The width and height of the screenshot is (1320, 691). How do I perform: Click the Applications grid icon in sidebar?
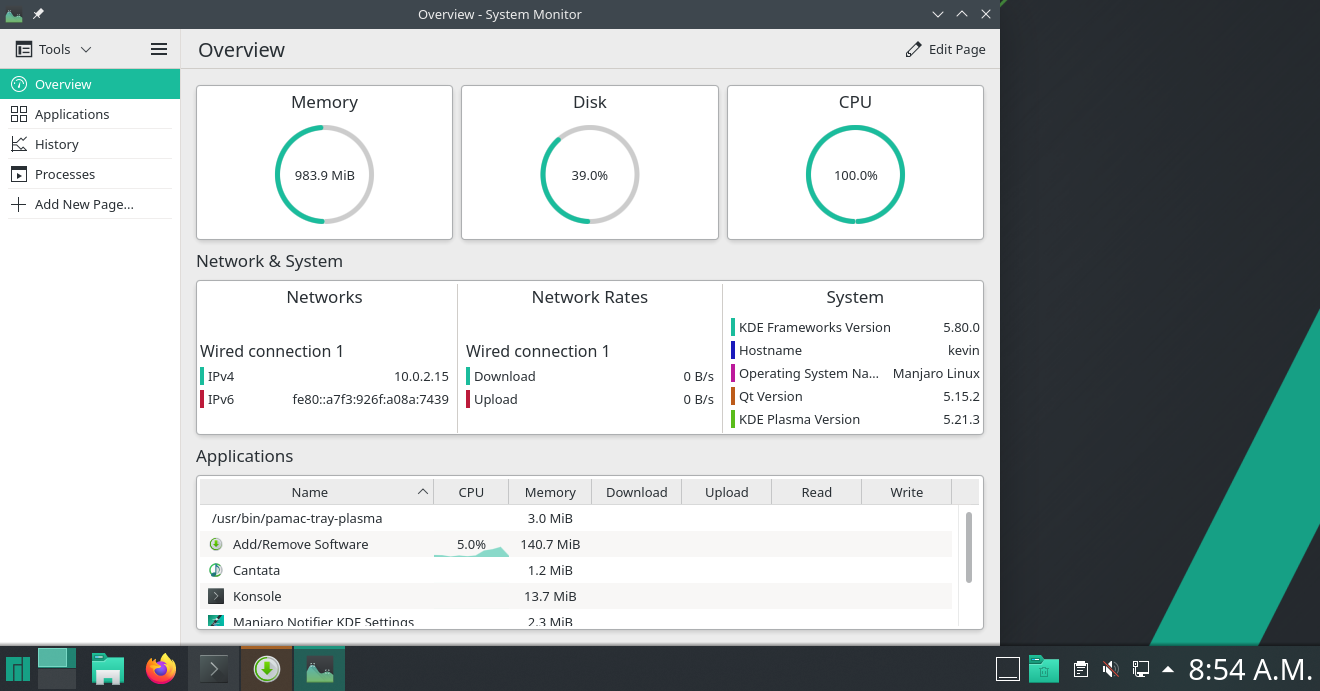pos(18,114)
